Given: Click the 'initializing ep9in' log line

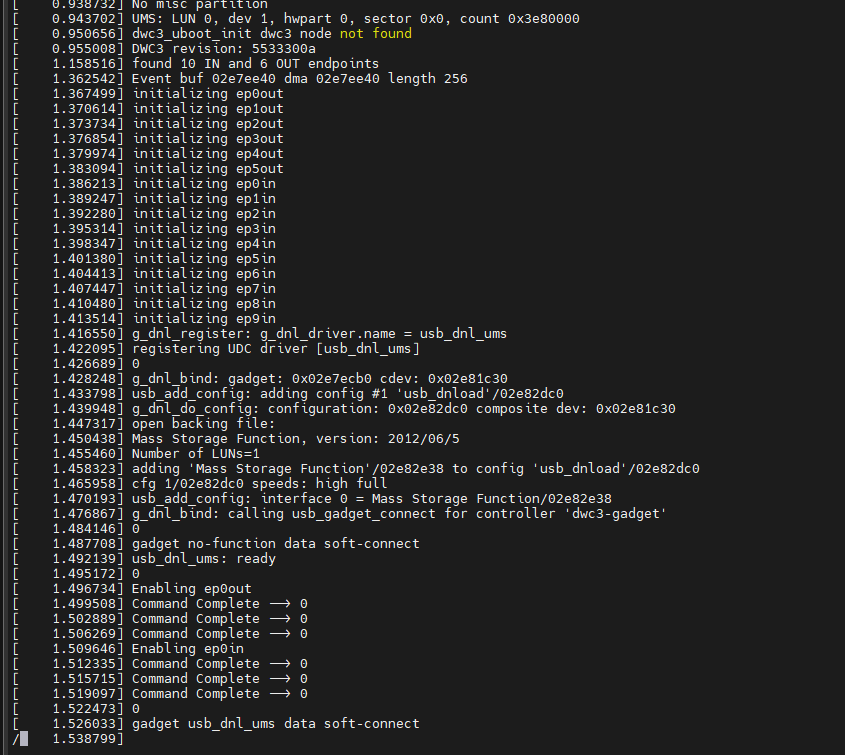Looking at the screenshot, I should click(x=204, y=318).
